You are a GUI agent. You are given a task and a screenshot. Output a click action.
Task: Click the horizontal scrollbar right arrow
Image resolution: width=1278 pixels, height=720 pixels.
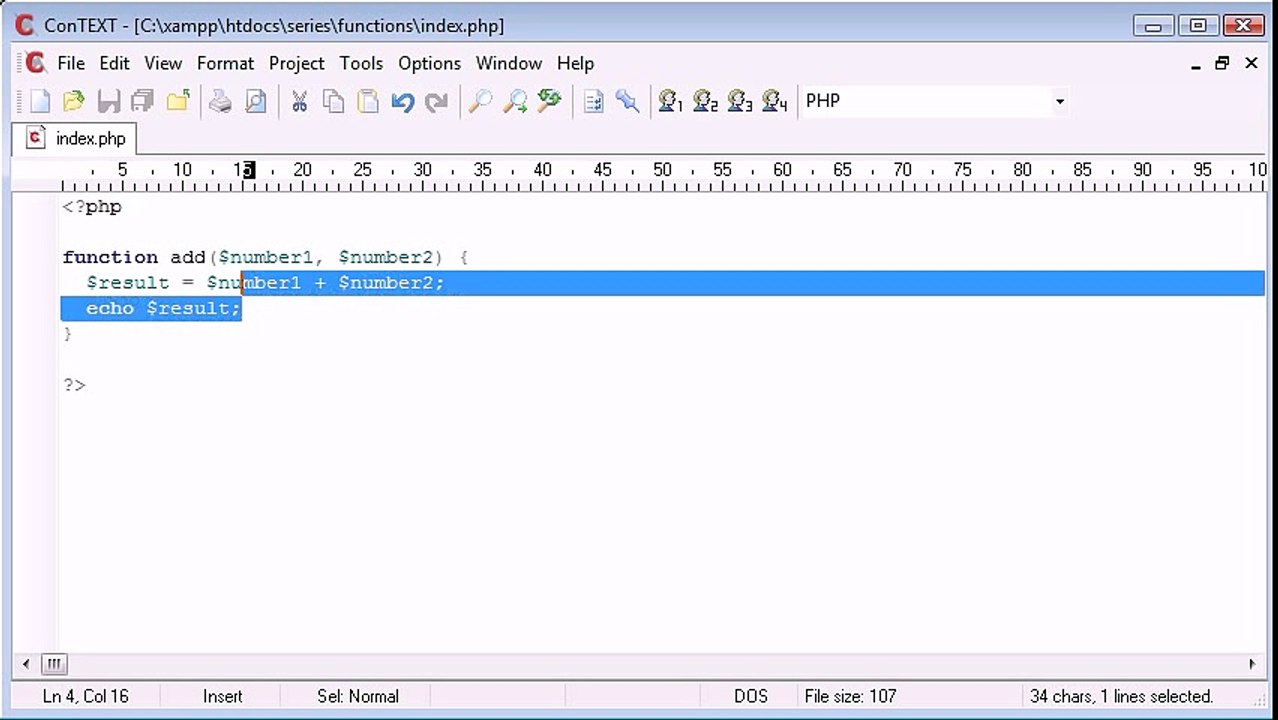pos(1252,663)
